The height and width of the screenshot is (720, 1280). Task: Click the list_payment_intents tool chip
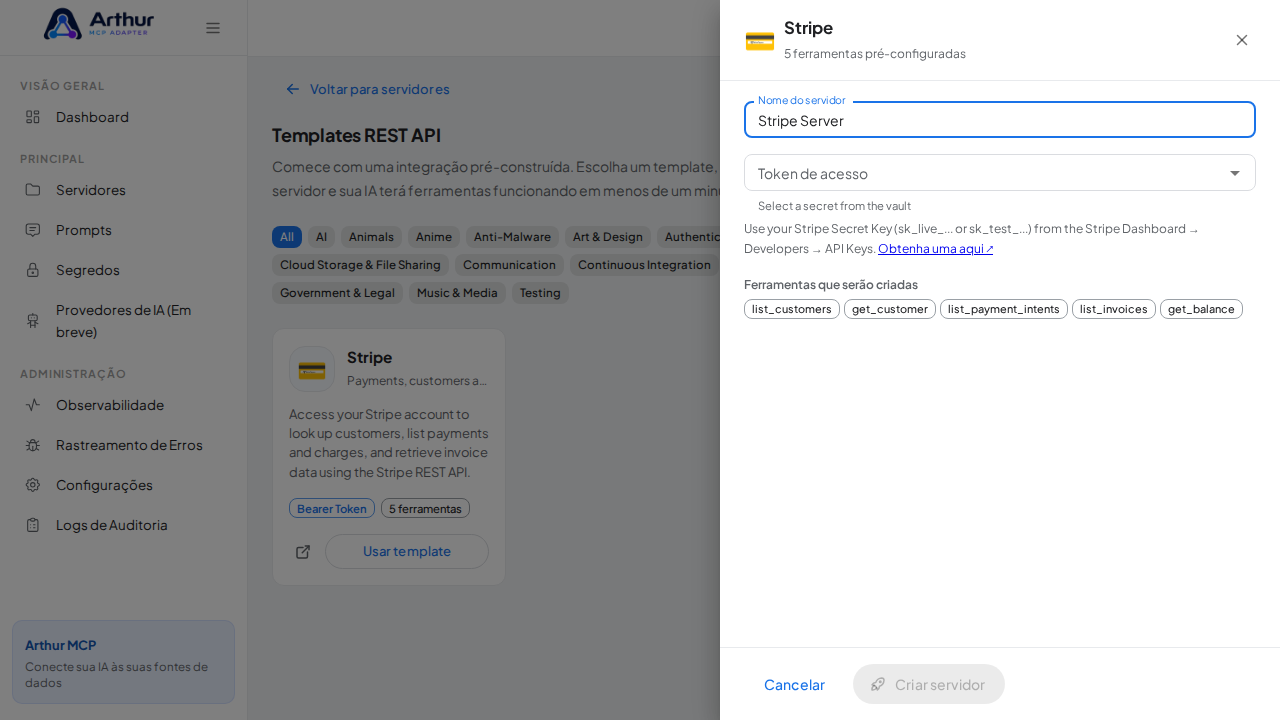1004,309
